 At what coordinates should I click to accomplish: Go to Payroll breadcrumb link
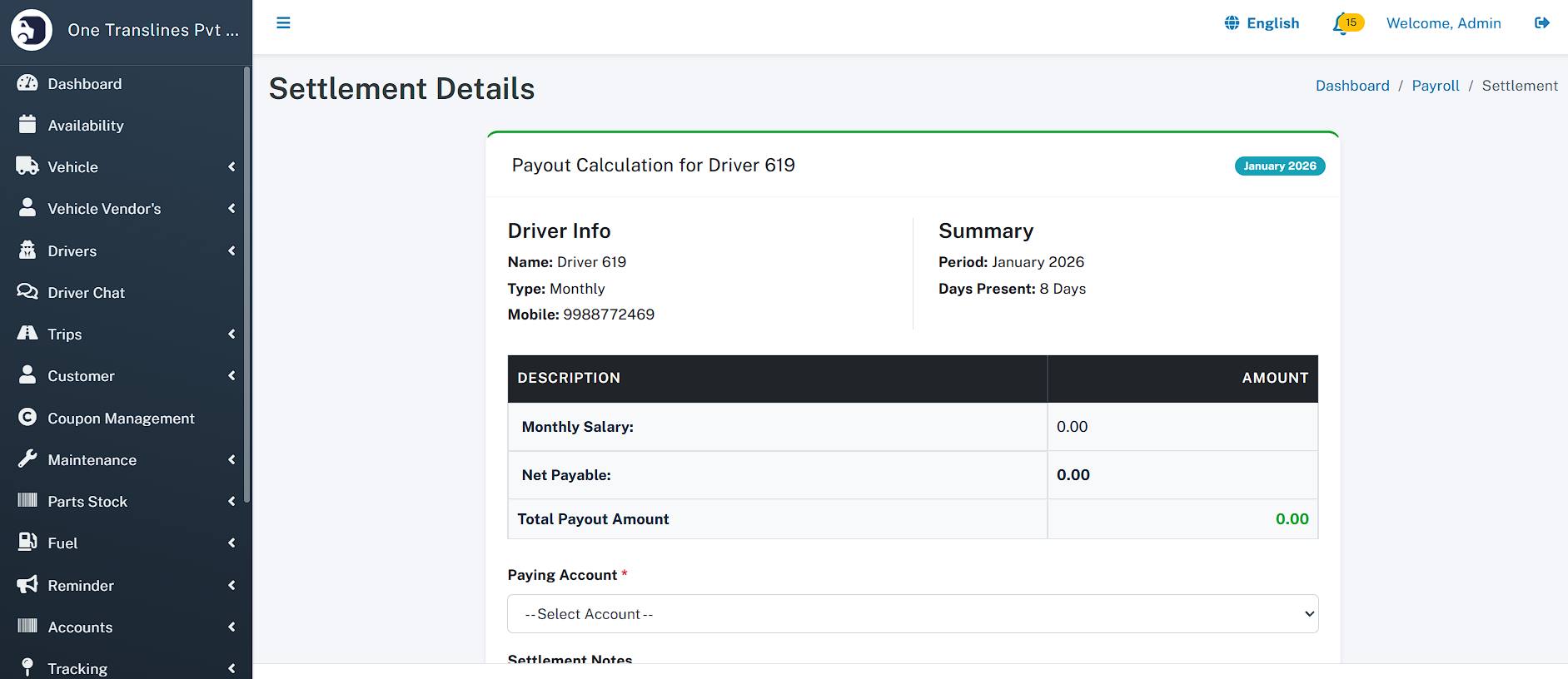1435,86
